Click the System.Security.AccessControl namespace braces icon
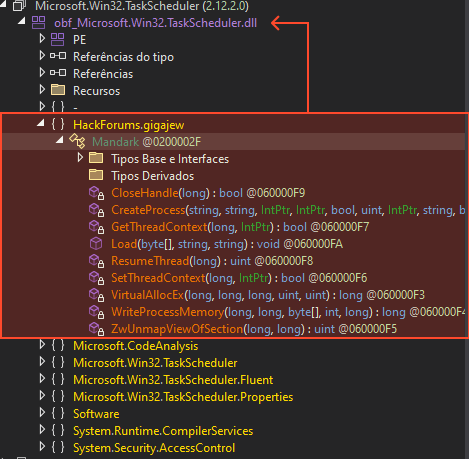The image size is (469, 459). point(58,447)
